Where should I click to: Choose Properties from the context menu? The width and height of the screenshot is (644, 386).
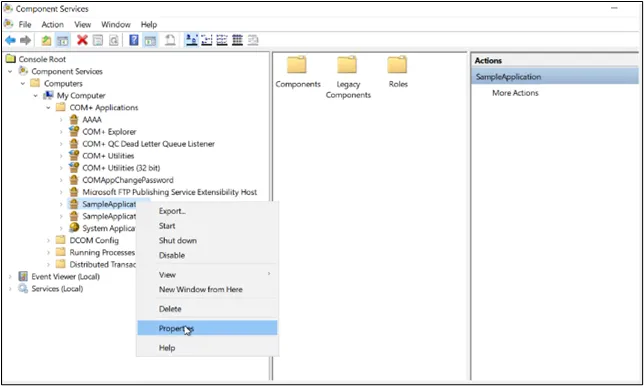tap(207, 328)
